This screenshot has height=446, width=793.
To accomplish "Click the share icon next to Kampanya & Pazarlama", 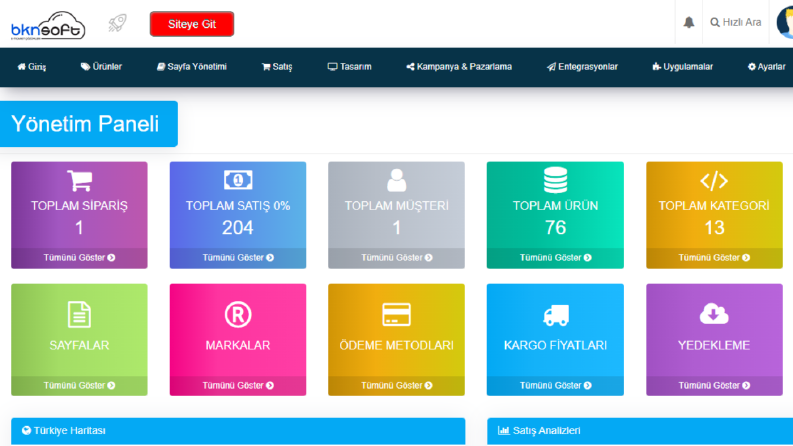I will coord(410,67).
